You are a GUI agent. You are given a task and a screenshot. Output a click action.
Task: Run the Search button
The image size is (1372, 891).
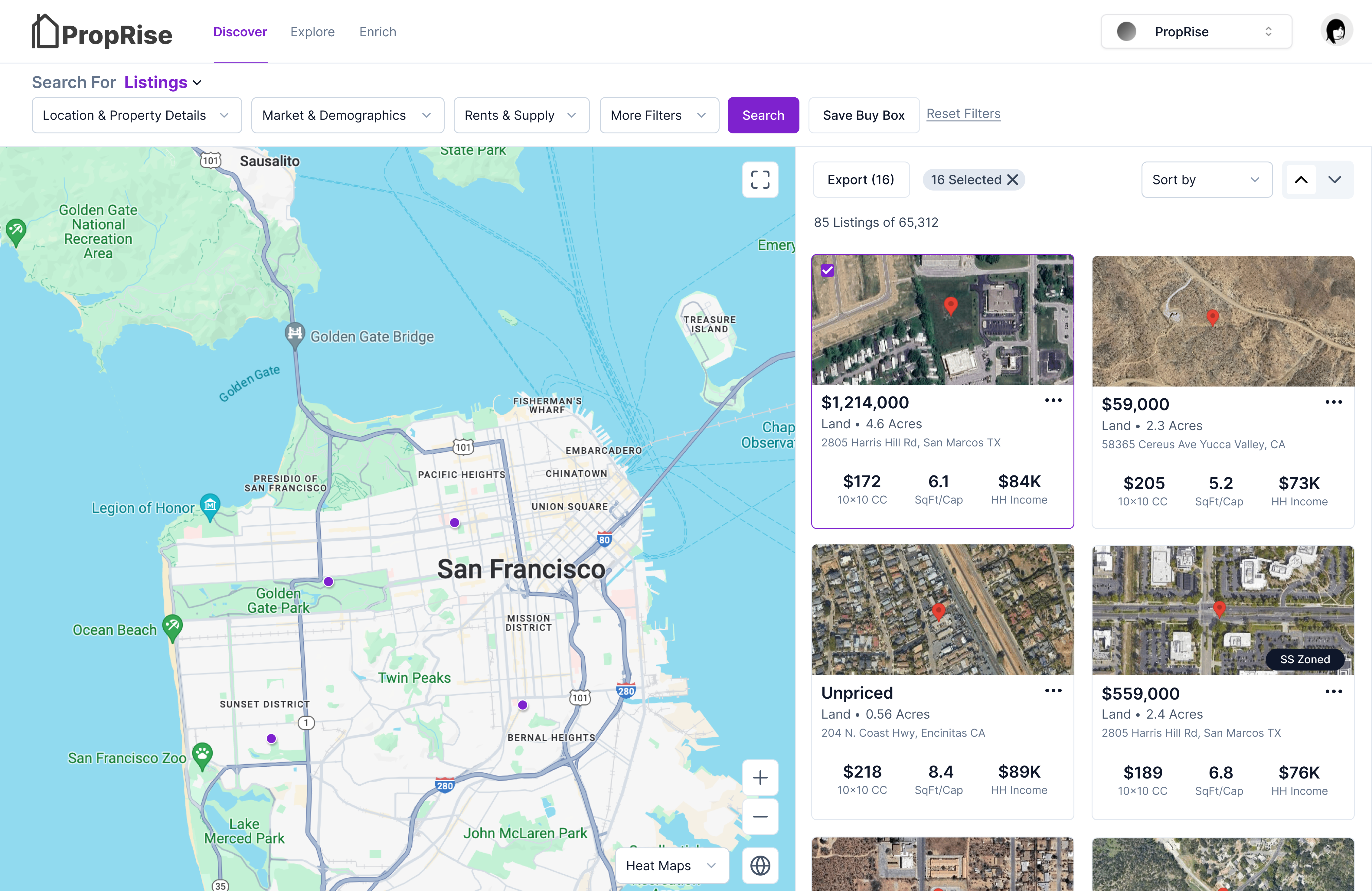pos(763,115)
